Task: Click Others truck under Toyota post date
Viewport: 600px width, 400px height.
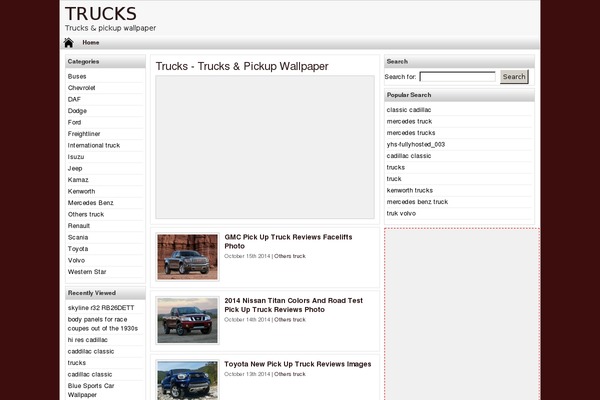Action: [x=290, y=374]
